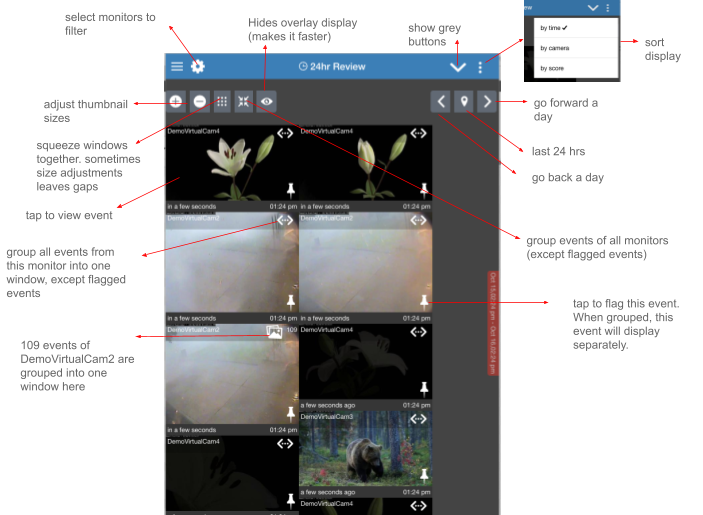The width and height of the screenshot is (703, 515).
Task: Go forward a day with right chevron
Action: pos(487,102)
